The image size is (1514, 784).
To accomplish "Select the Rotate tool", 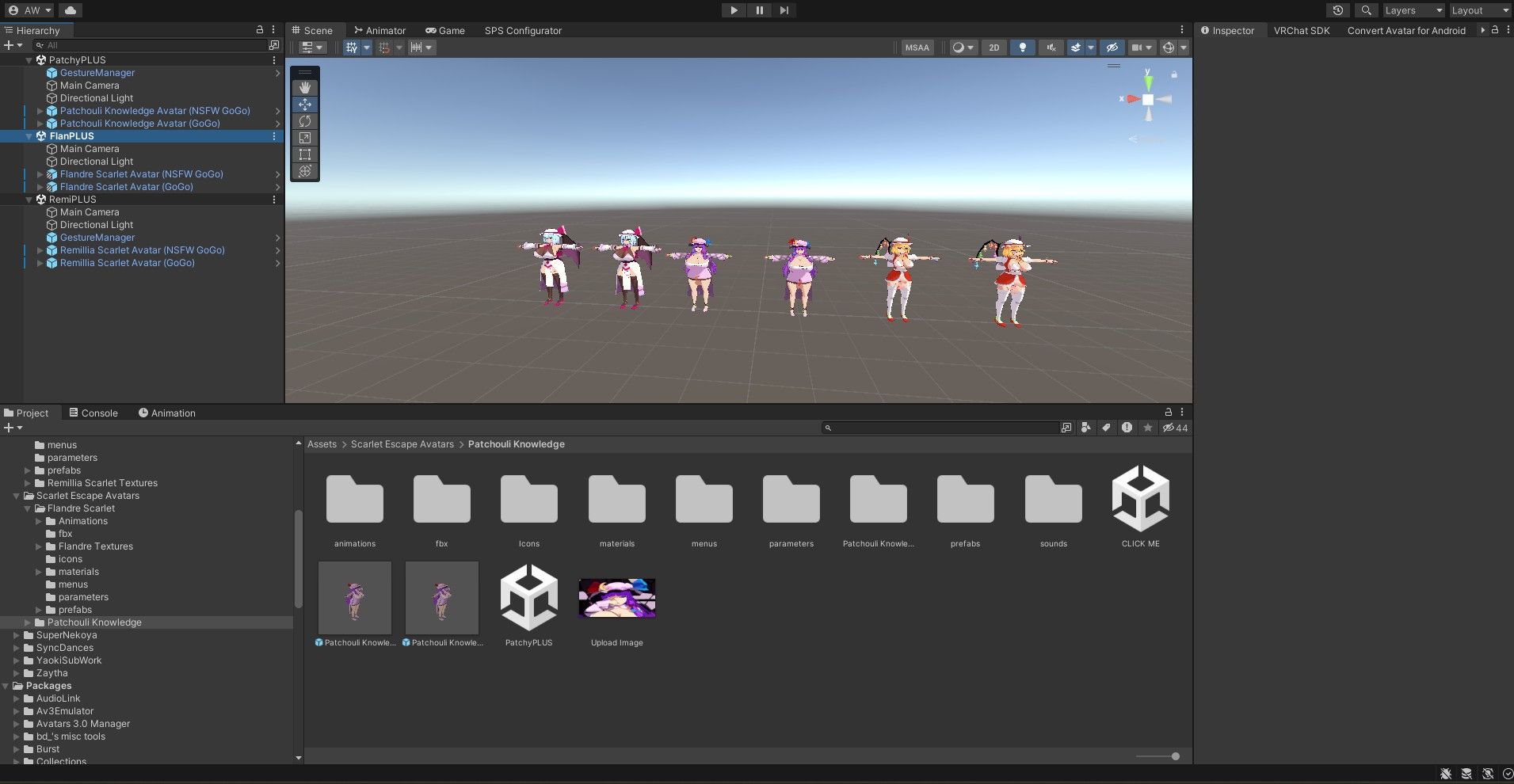I will pos(305,121).
